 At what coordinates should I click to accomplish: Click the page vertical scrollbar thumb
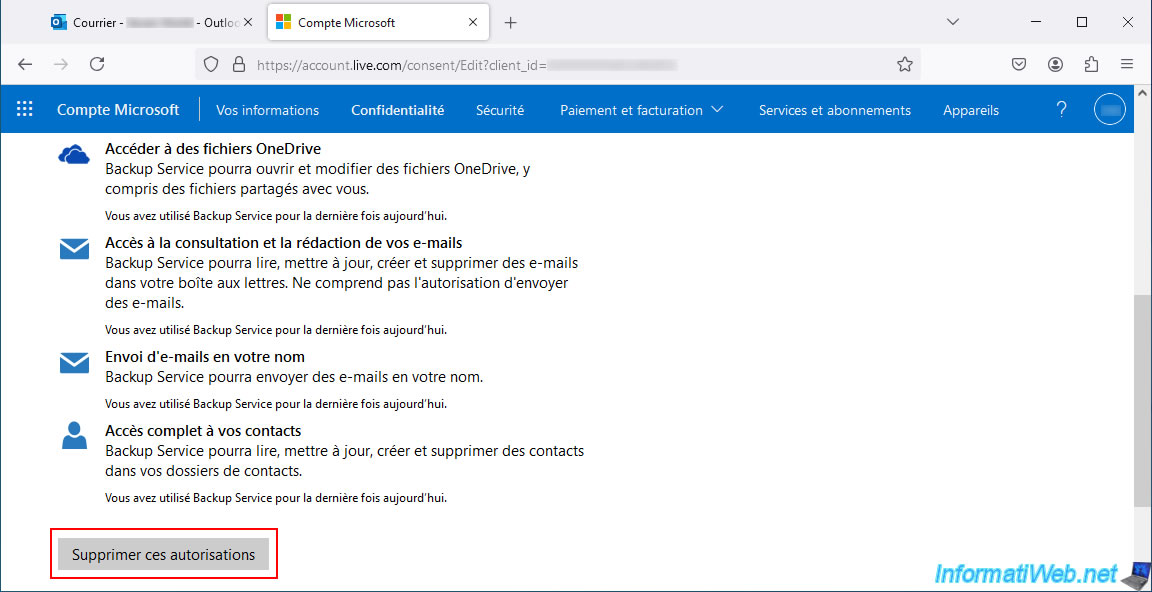click(1140, 400)
